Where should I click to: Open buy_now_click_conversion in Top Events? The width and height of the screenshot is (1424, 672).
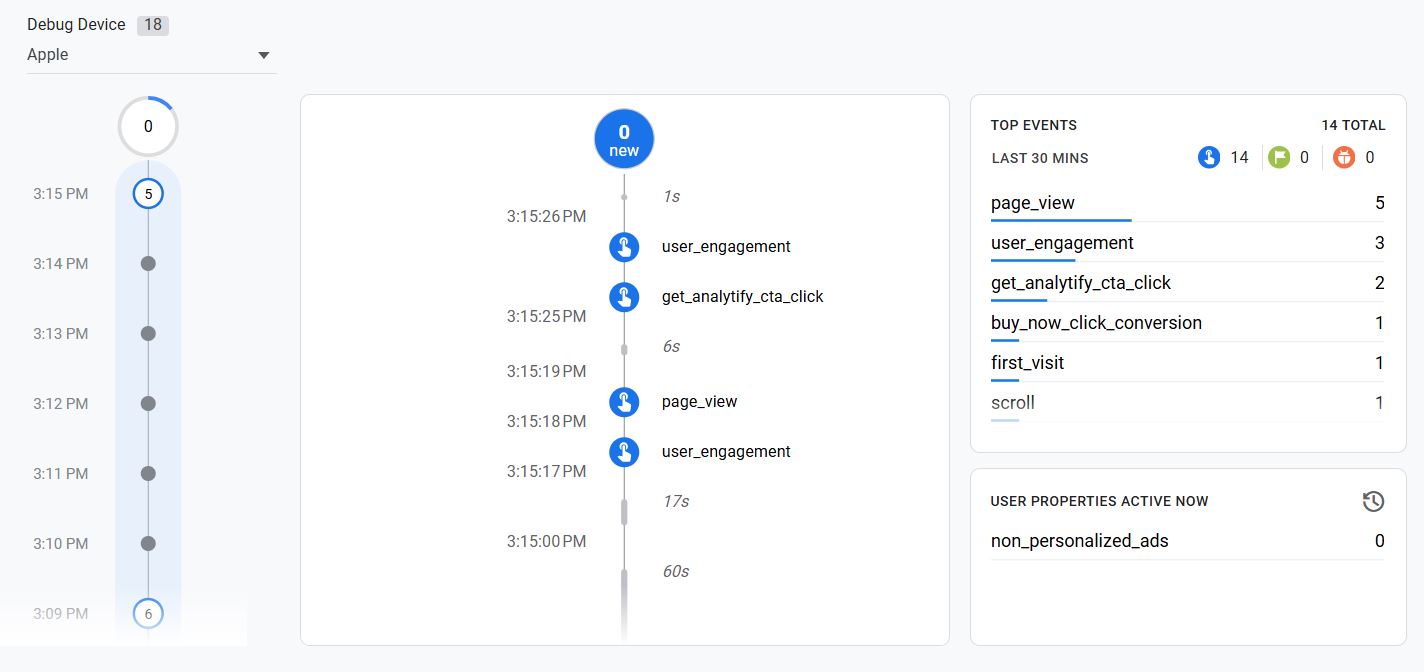(1096, 323)
